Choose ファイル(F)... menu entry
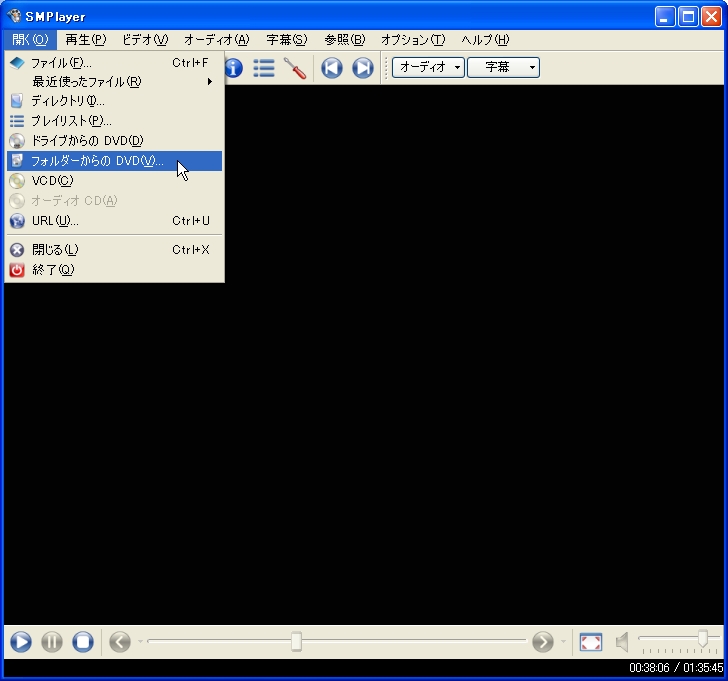 (x=114, y=63)
